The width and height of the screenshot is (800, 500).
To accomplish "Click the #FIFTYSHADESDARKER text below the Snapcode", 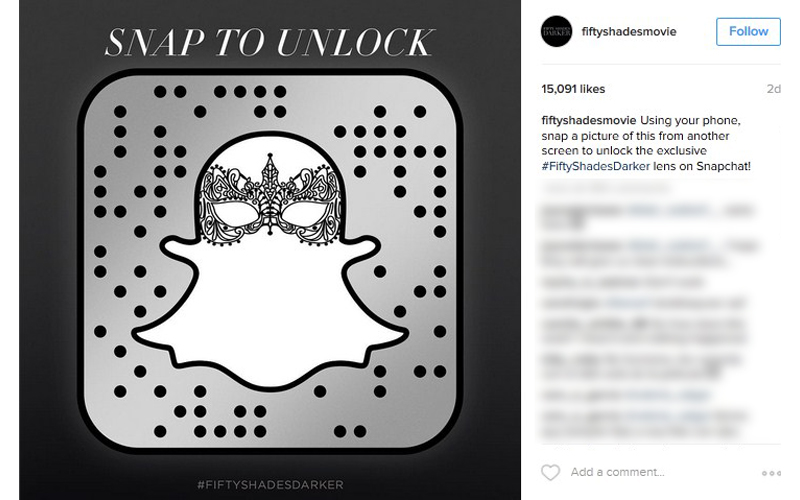I will coord(270,484).
